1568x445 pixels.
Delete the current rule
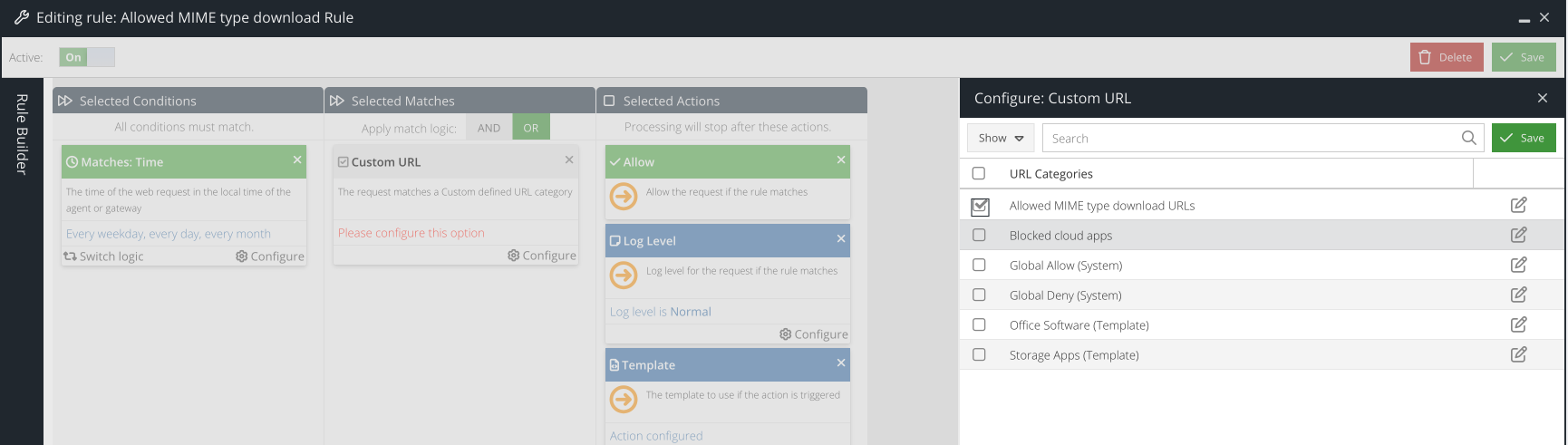pyautogui.click(x=1446, y=57)
